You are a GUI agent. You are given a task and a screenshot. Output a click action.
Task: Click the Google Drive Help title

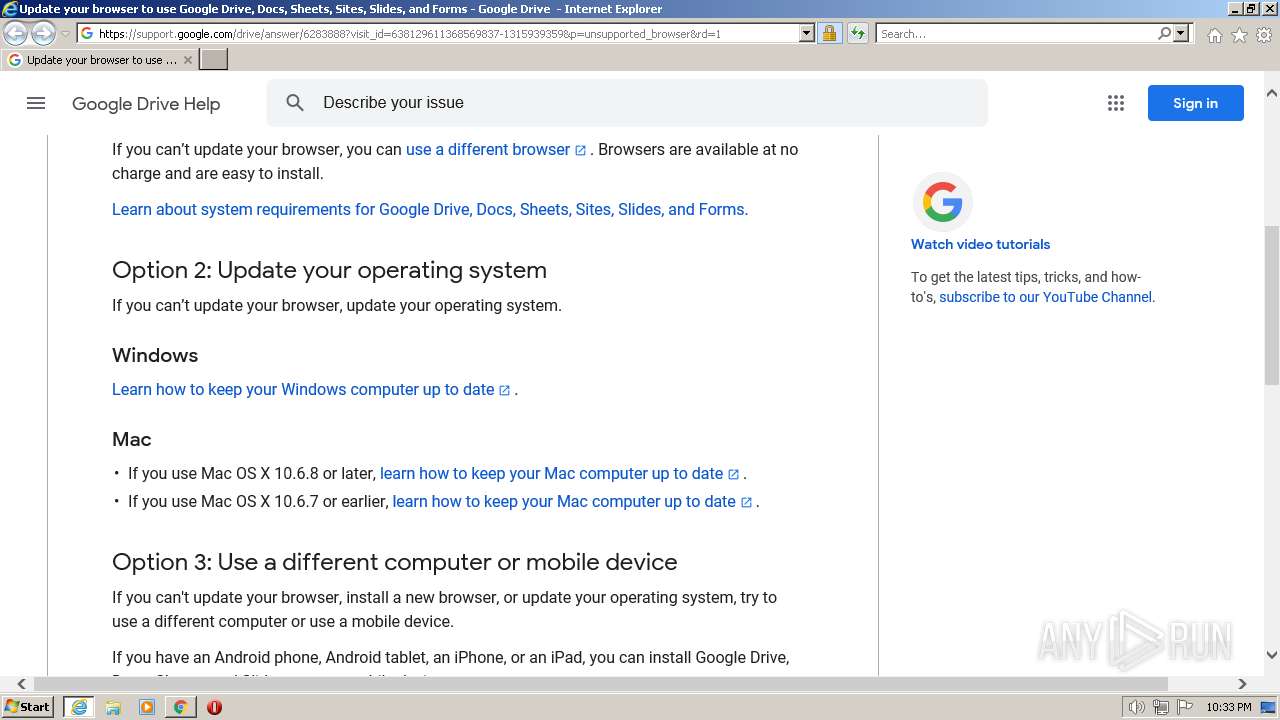tap(146, 104)
